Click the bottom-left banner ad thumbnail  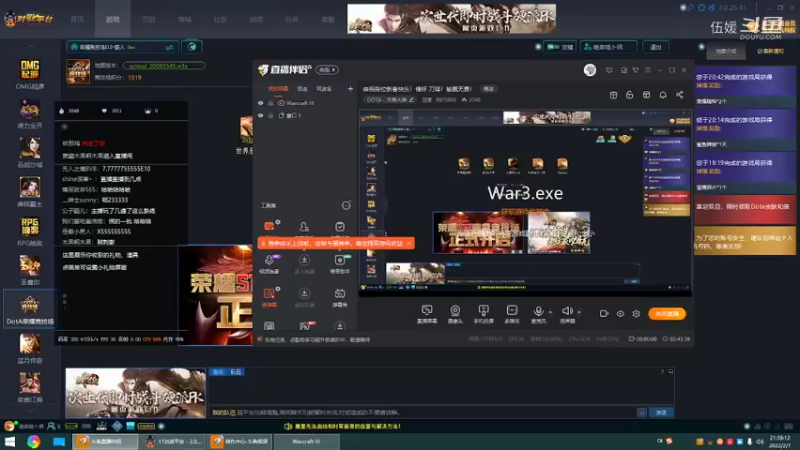pos(136,393)
